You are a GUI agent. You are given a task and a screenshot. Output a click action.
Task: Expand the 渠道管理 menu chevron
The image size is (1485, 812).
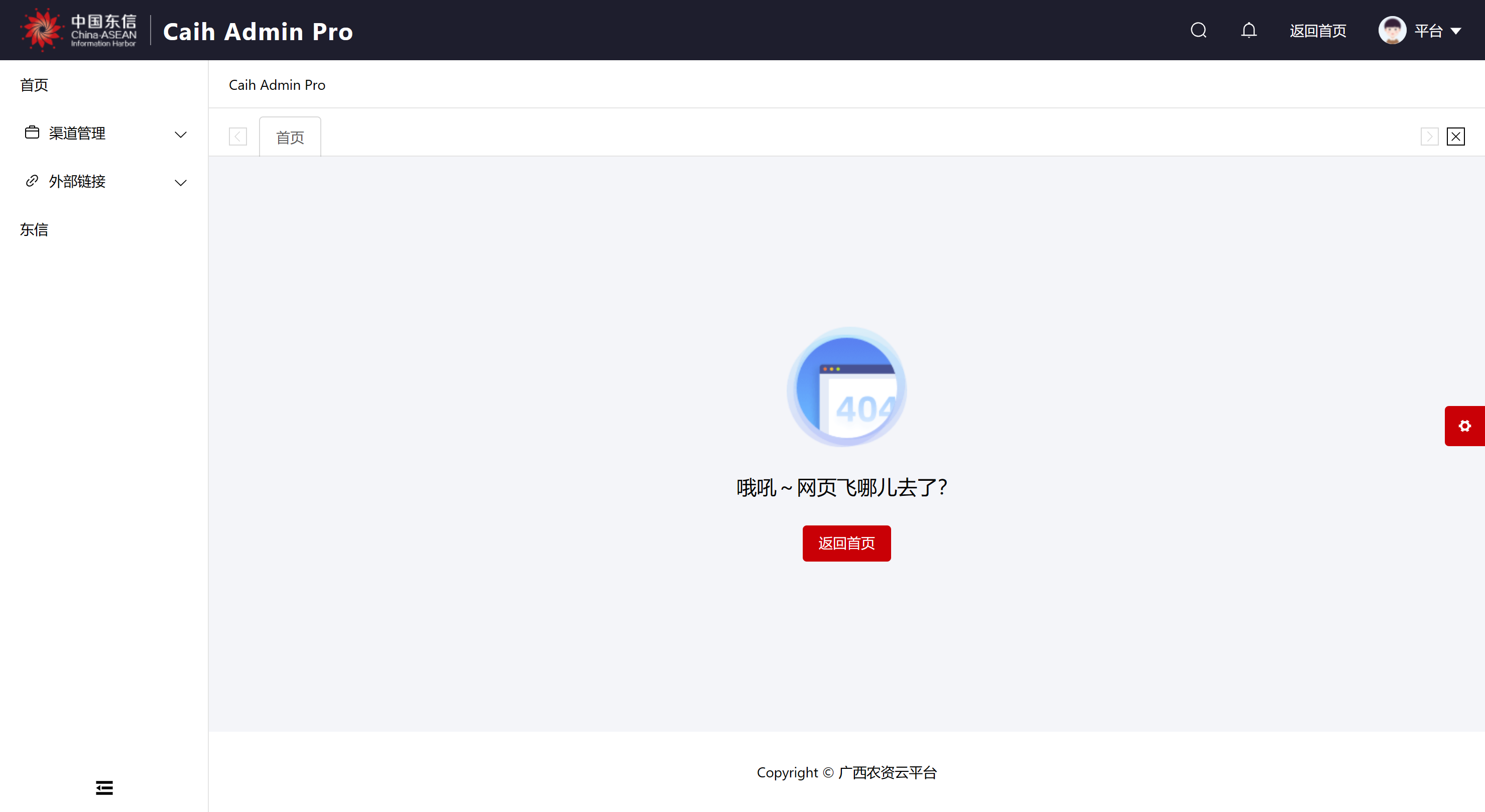180,134
